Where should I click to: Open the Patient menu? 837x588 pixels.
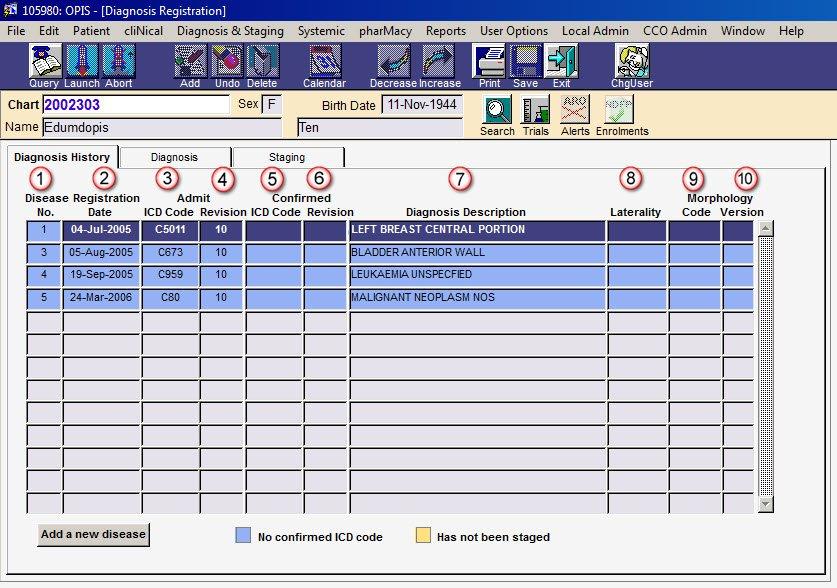coord(91,31)
